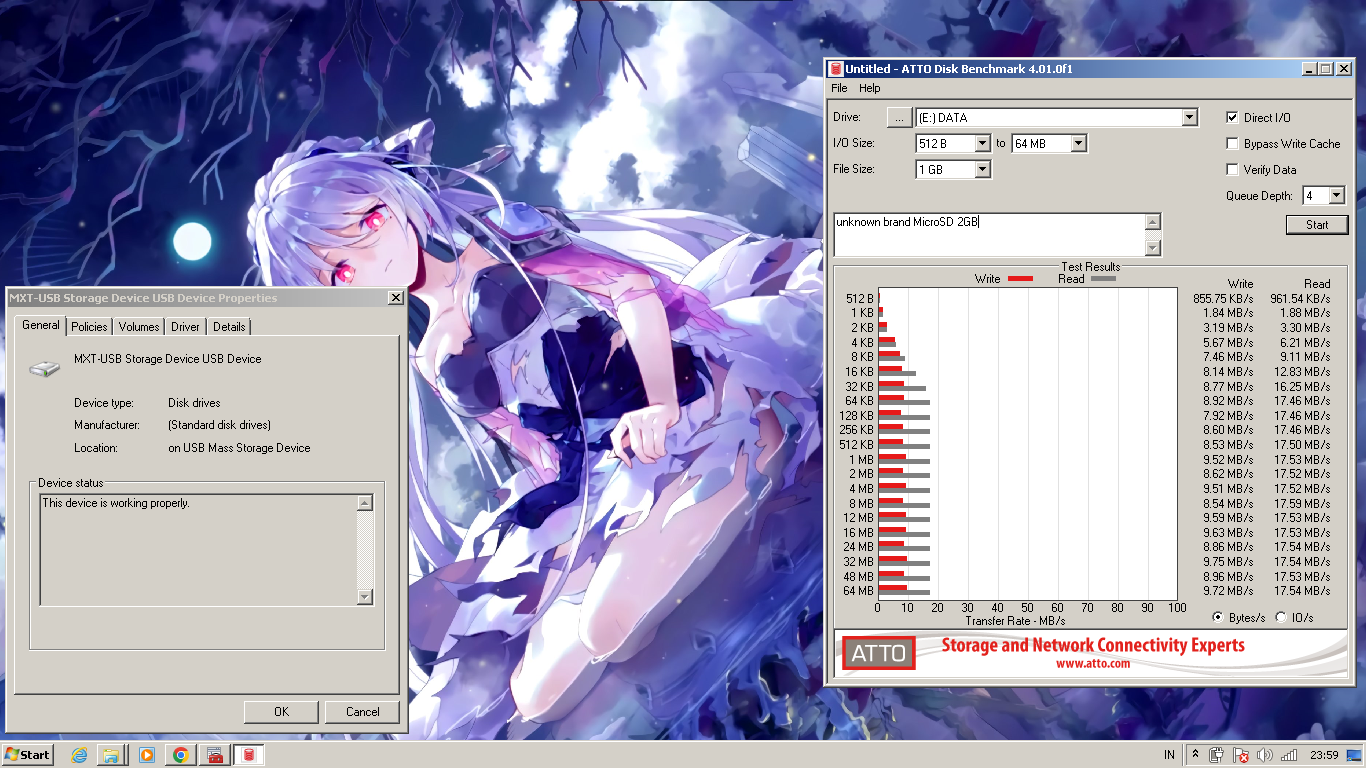The image size is (1366, 768).
Task: Toggle the Direct I/O checkbox
Action: 1233,117
